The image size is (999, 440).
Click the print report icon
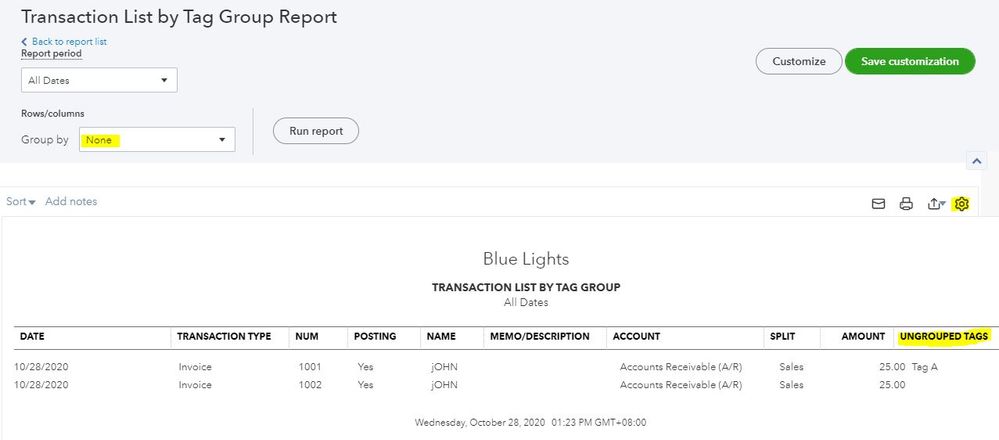click(x=906, y=204)
